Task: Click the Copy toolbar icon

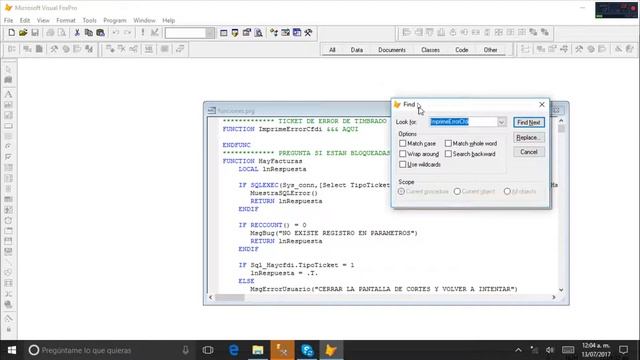Action: coord(88,33)
